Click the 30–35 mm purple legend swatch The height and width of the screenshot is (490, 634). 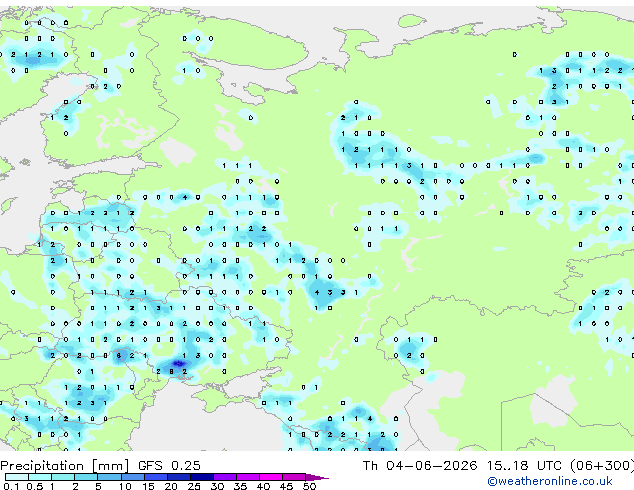225,477
